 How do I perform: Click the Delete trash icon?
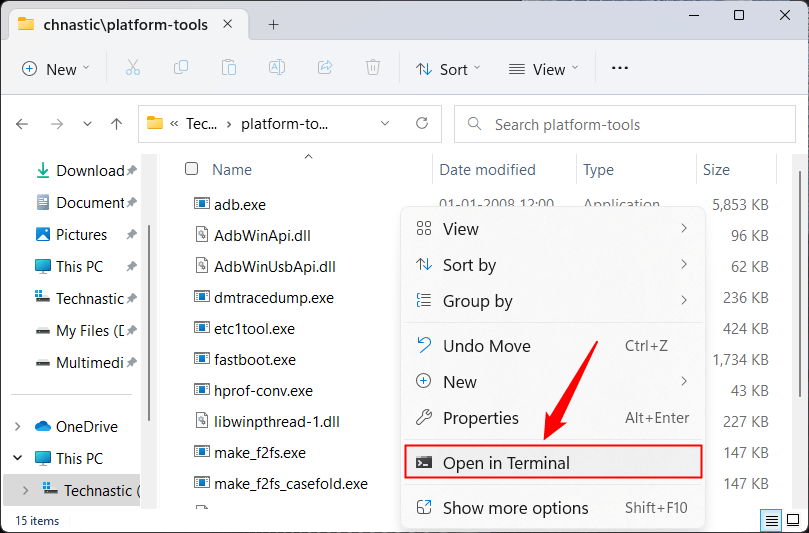pyautogui.click(x=373, y=68)
